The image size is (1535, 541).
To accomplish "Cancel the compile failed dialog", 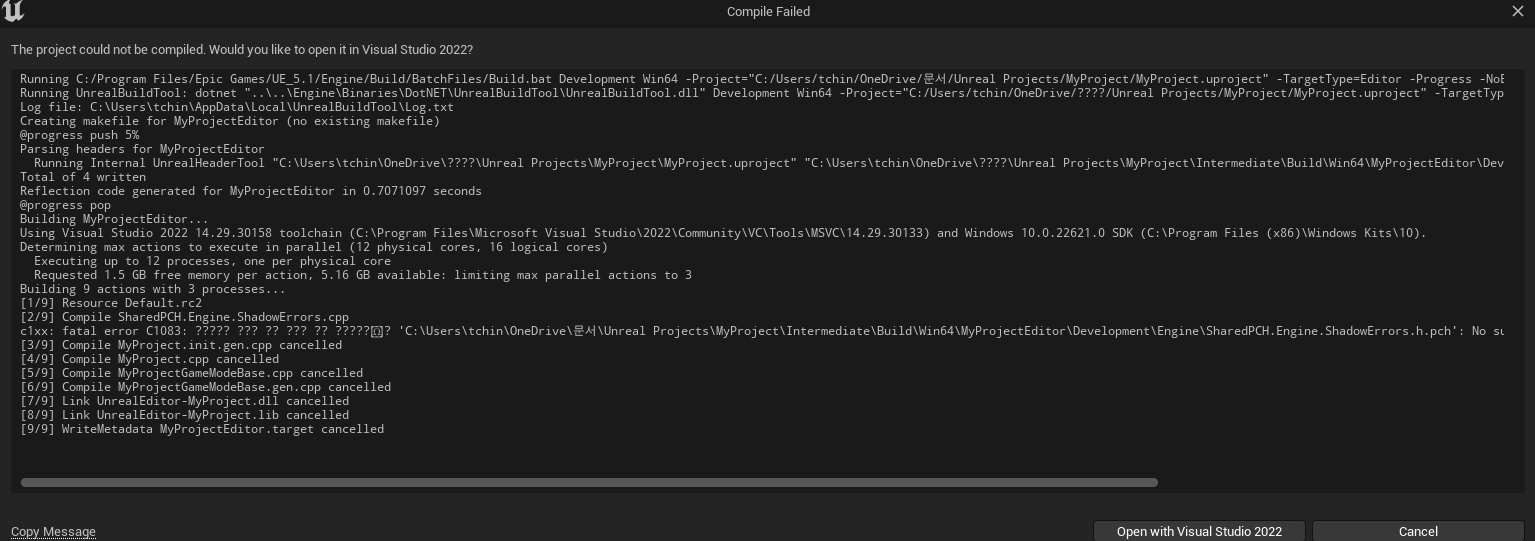I will click(1418, 531).
